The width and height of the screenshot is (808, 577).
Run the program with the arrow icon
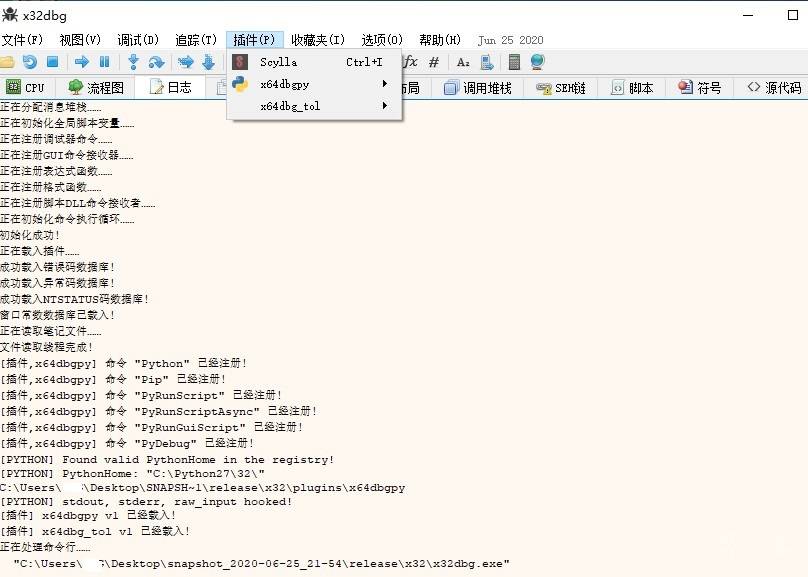(81, 62)
